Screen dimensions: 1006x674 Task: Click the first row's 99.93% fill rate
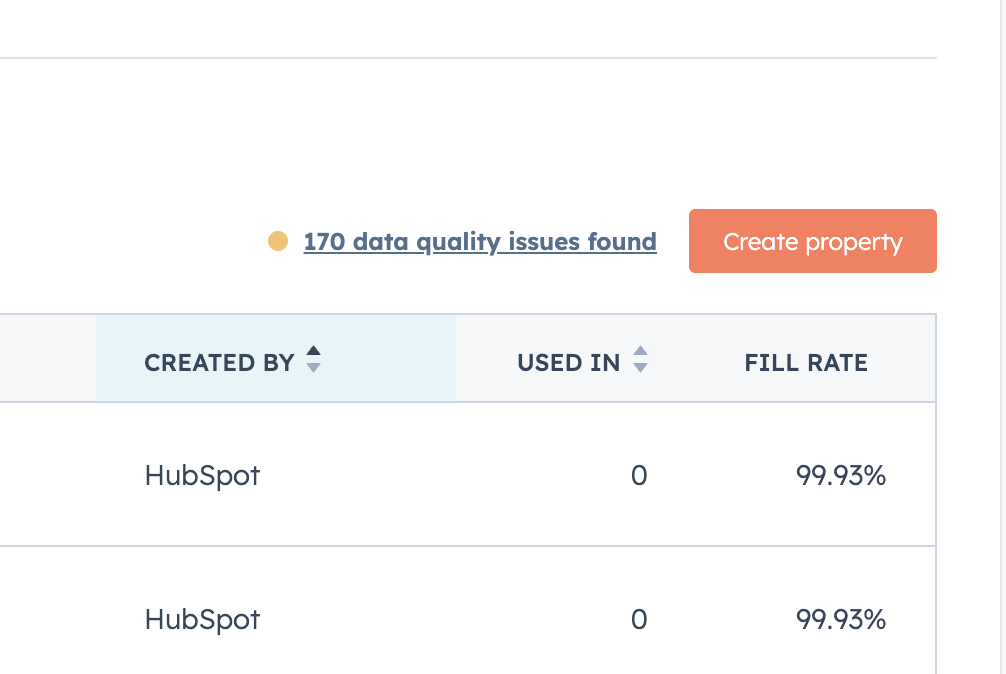click(x=840, y=475)
